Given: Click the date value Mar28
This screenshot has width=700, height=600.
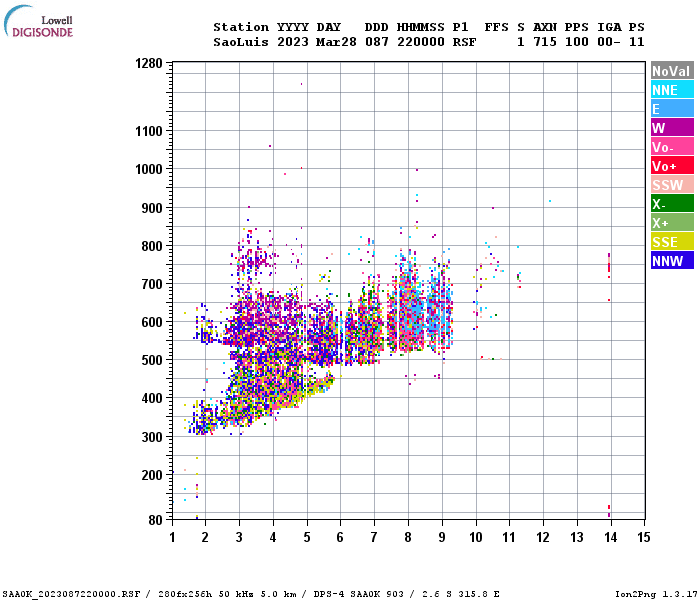Looking at the screenshot, I should coord(336,42).
